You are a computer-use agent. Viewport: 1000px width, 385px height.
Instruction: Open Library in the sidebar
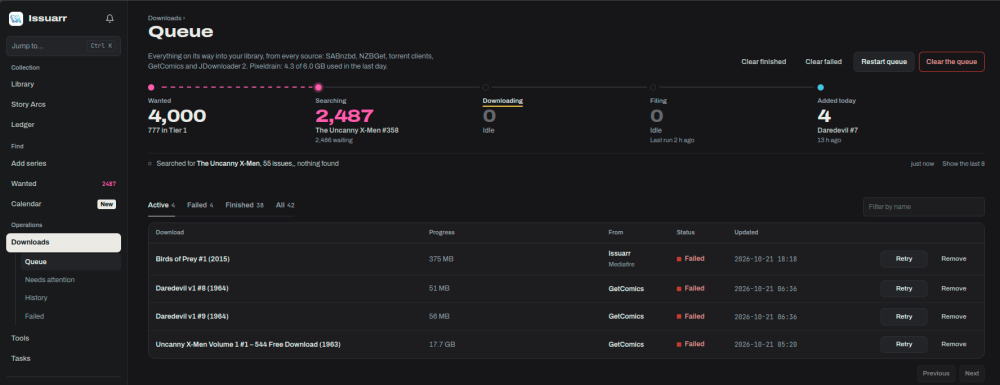22,84
